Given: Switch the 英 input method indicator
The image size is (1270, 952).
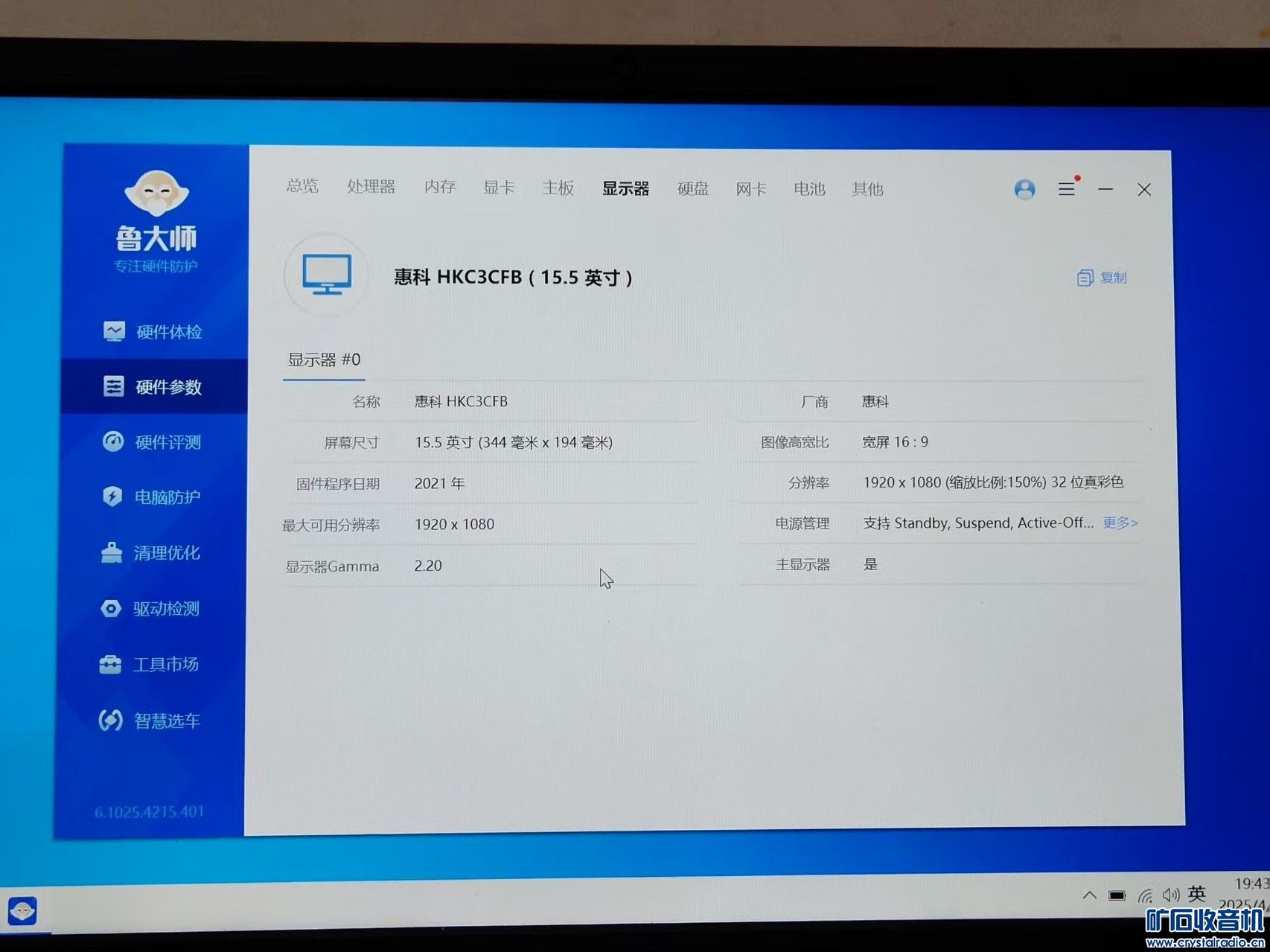Looking at the screenshot, I should pos(1197,893).
